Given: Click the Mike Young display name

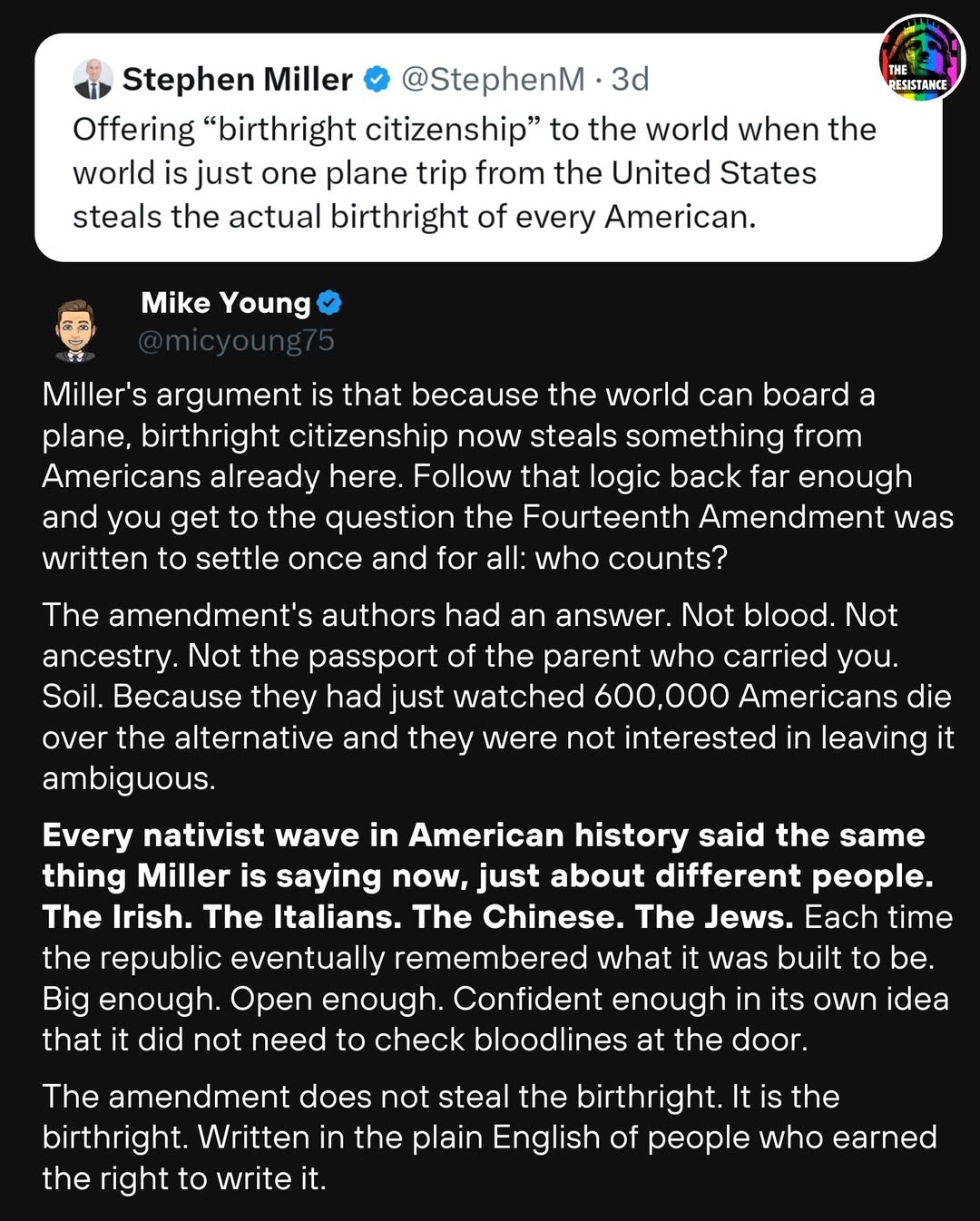Looking at the screenshot, I should (225, 303).
